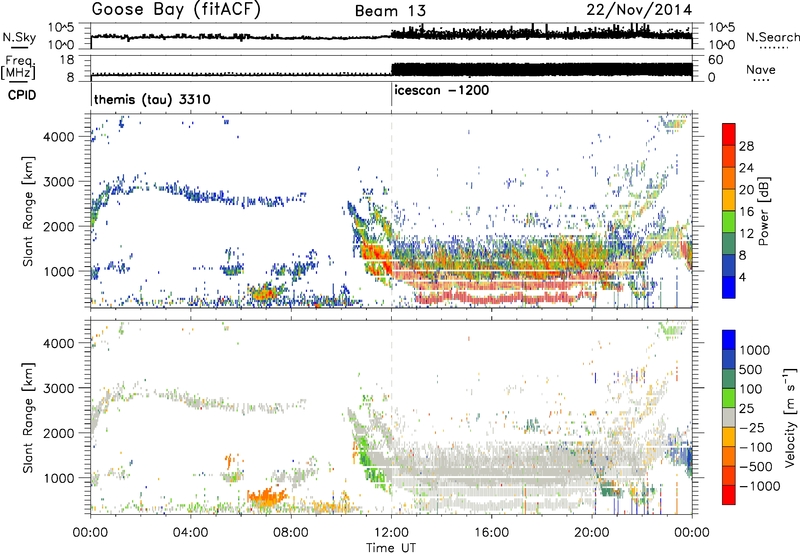Click the "20" label on power colorbar

coord(746,190)
